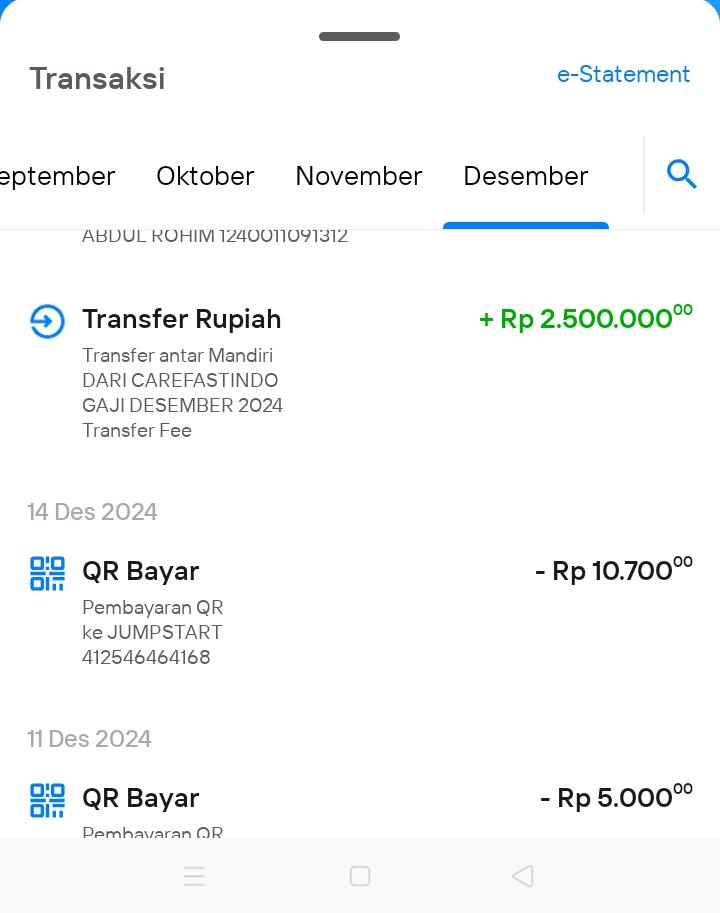Tap QR code icon for Rp 10.700 payment
720x913 pixels.
[47, 574]
